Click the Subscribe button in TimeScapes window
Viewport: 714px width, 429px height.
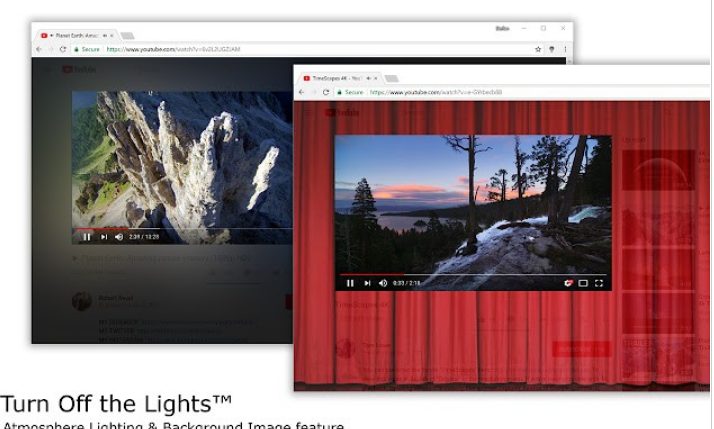click(581, 350)
